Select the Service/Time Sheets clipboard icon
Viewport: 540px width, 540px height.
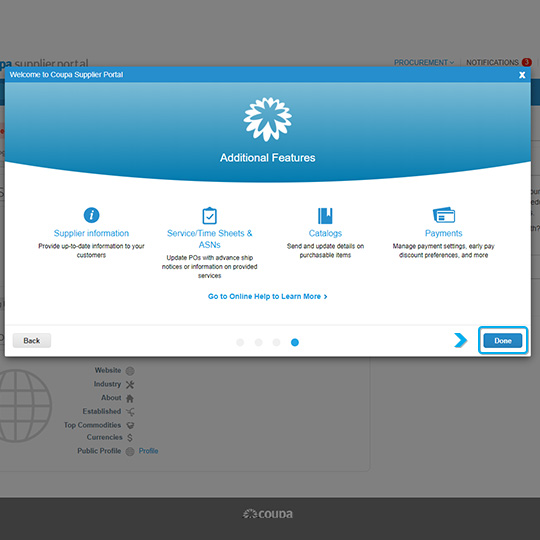pyautogui.click(x=209, y=216)
